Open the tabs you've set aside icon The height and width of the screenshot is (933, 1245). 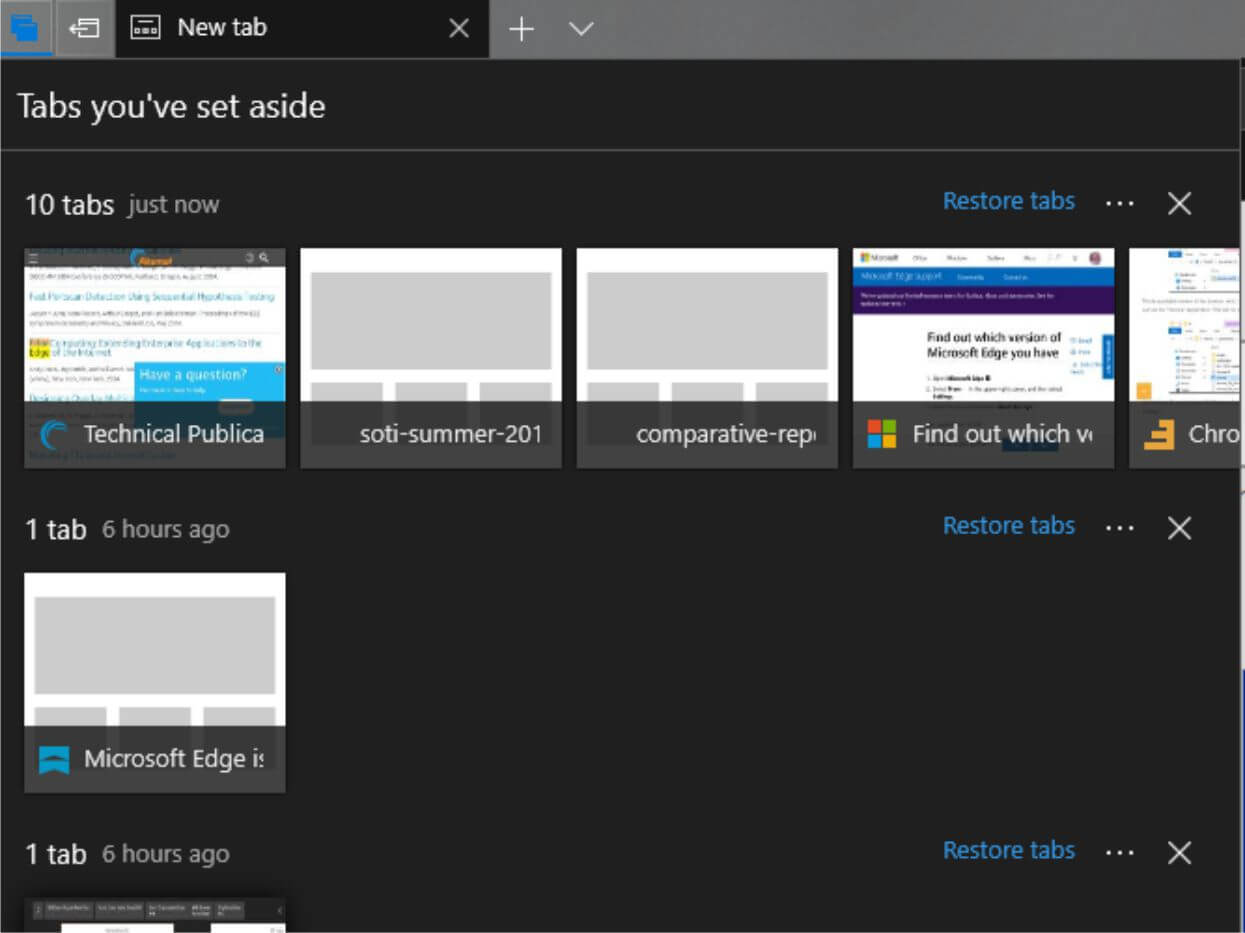26,28
